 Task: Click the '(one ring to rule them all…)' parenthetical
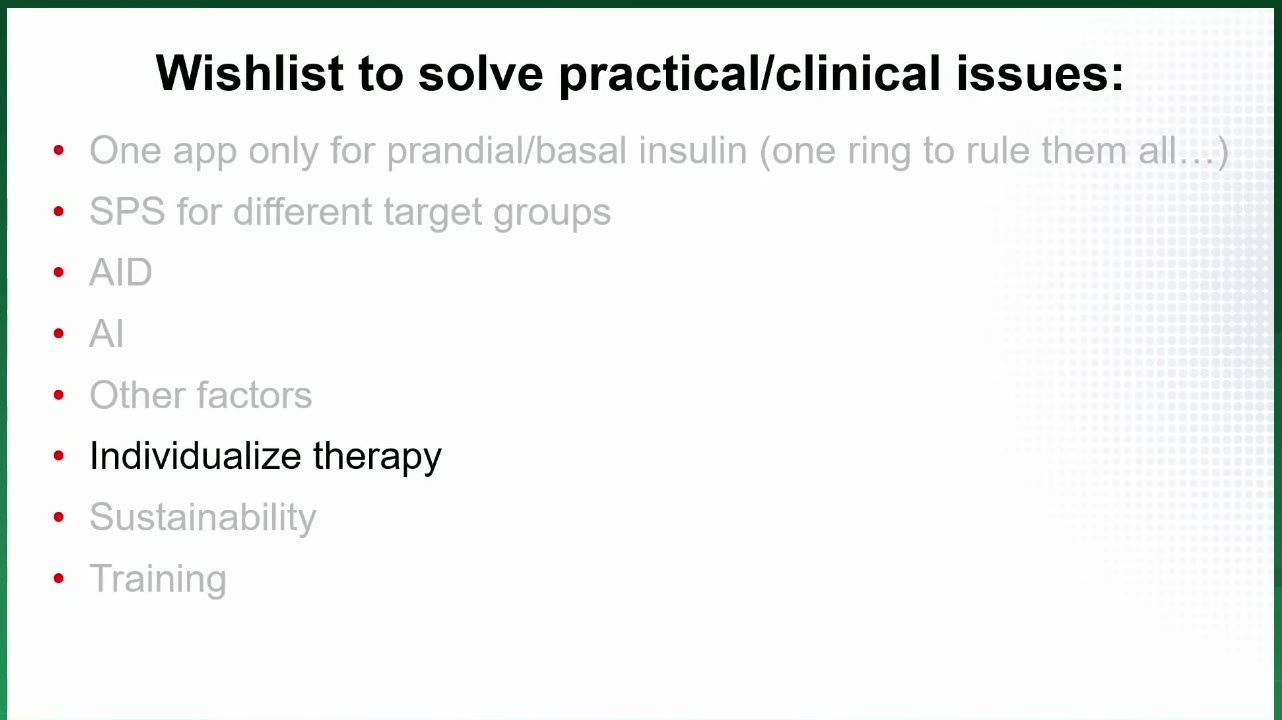[994, 151]
